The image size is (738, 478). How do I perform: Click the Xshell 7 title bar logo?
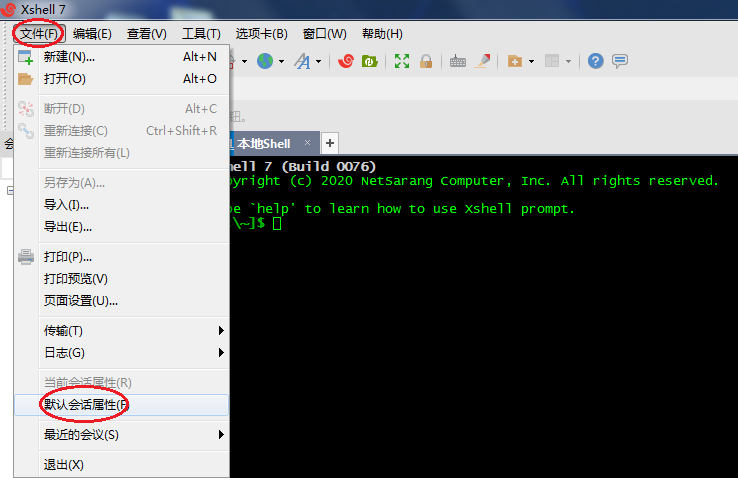click(8, 9)
